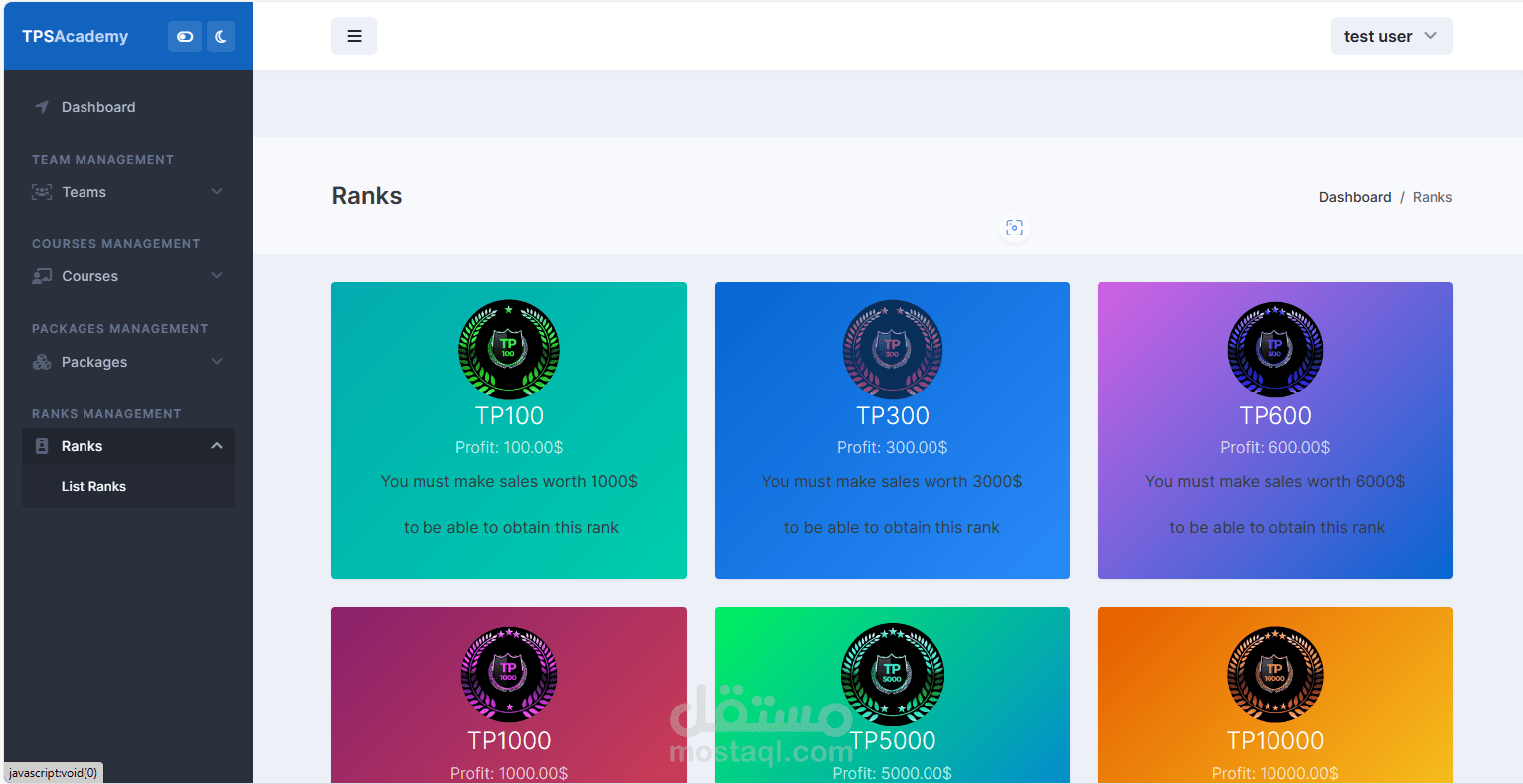This screenshot has height=784, width=1523.
Task: Open the hamburger menu button
Action: (354, 36)
